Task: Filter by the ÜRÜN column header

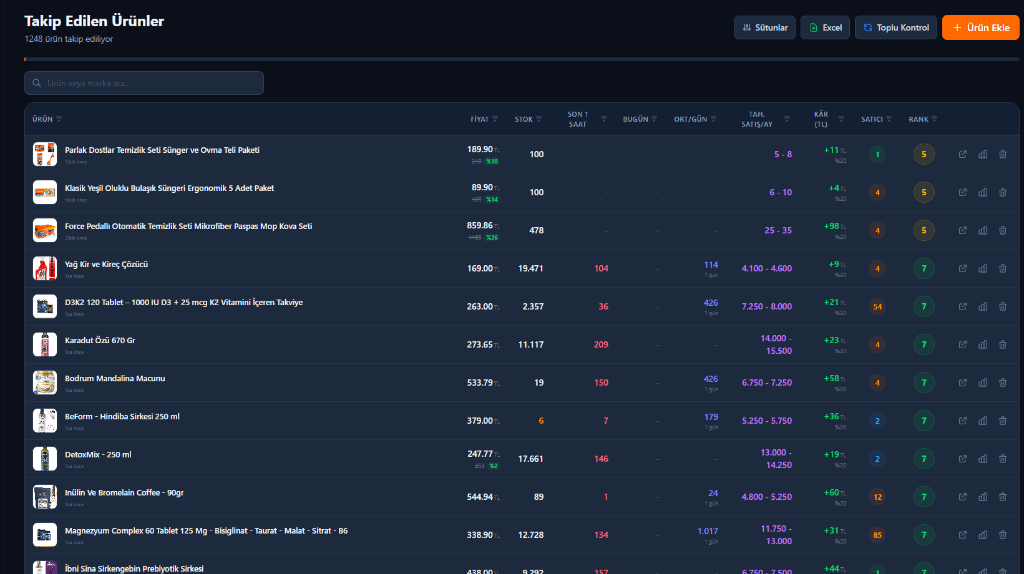Action: click(x=59, y=119)
